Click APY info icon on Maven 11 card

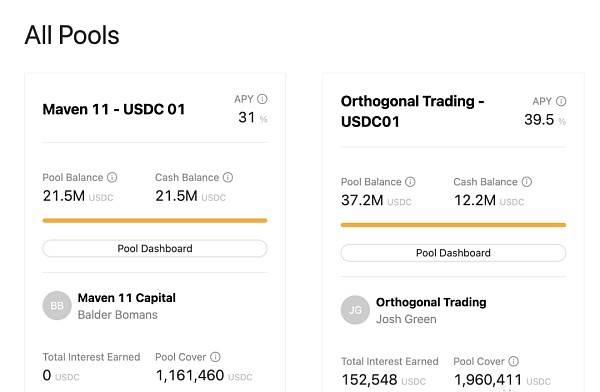262,99
